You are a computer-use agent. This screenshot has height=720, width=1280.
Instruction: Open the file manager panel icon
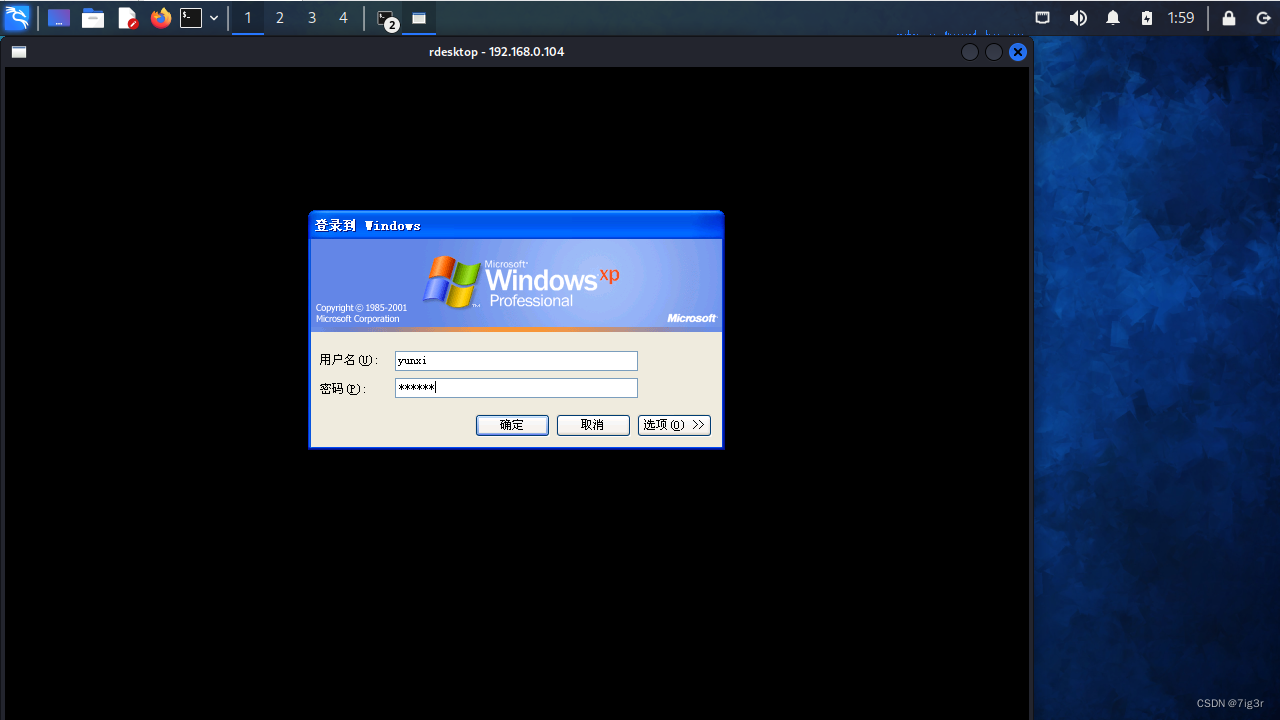point(93,18)
